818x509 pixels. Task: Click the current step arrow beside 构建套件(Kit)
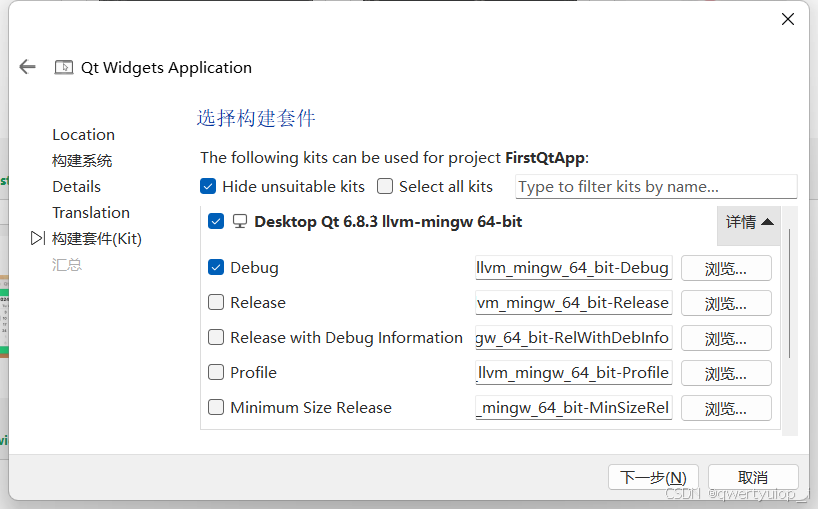pyautogui.click(x=38, y=238)
